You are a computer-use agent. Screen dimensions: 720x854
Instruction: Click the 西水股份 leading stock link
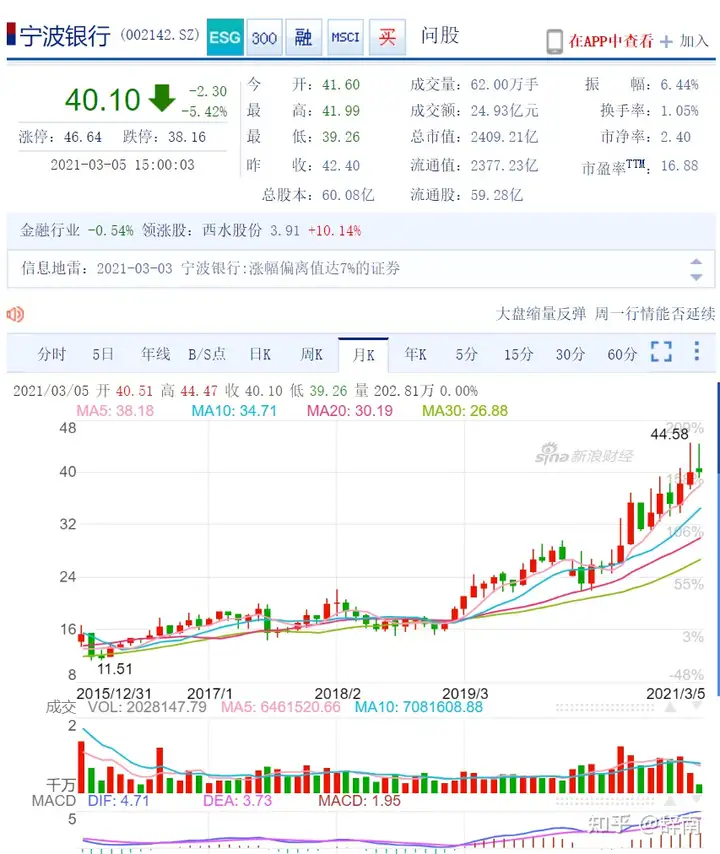[233, 230]
